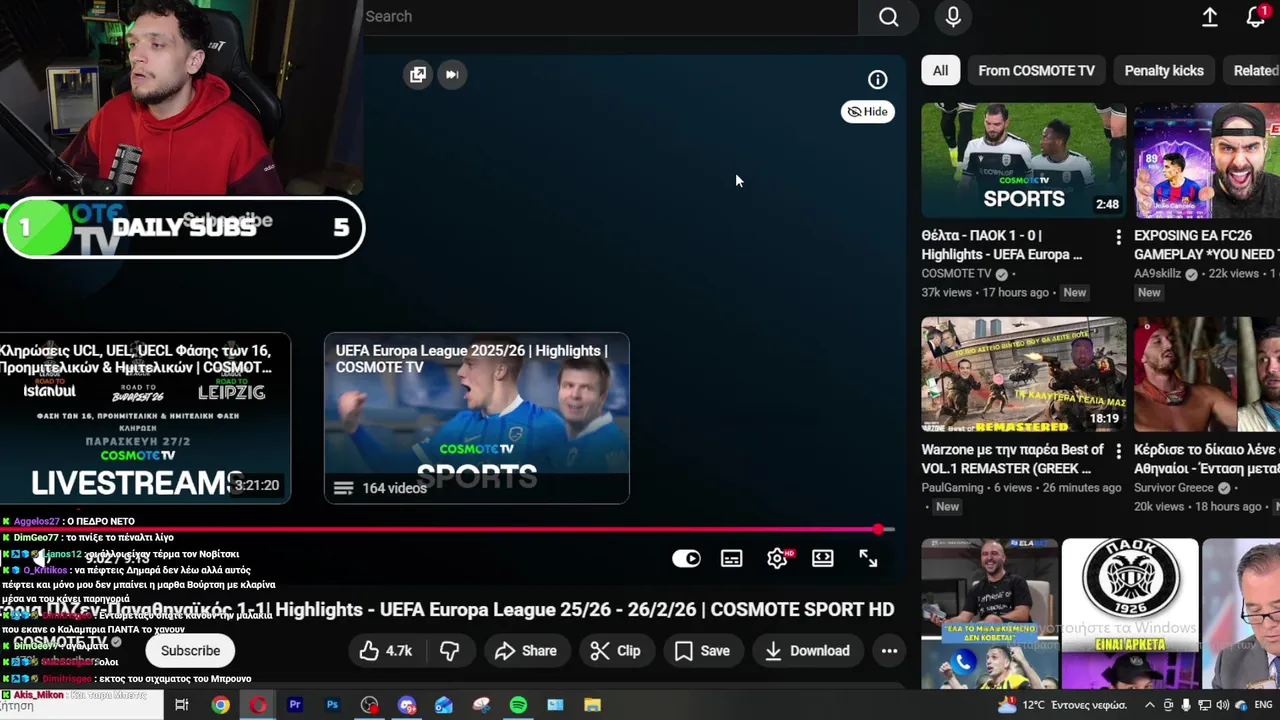Select the Penalty kicks chip
This screenshot has width=1280, height=720.
point(1164,71)
